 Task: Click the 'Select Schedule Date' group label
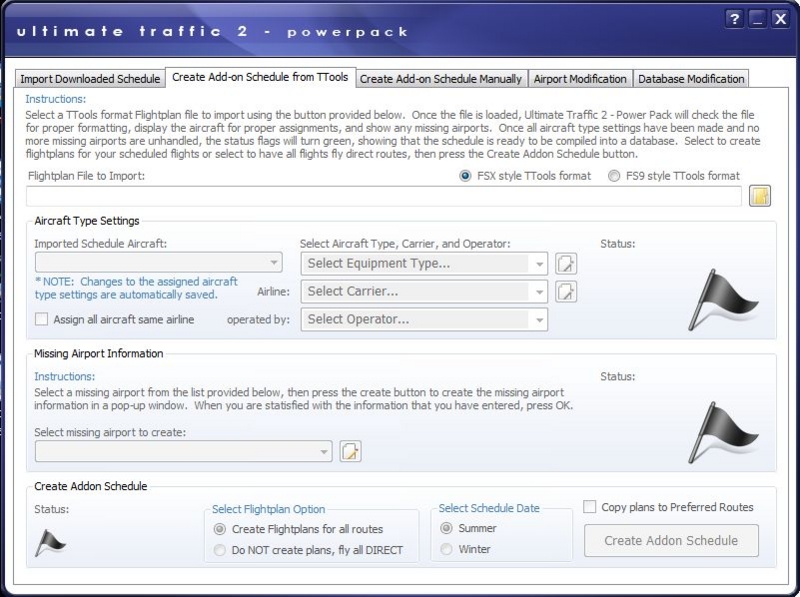[489, 508]
